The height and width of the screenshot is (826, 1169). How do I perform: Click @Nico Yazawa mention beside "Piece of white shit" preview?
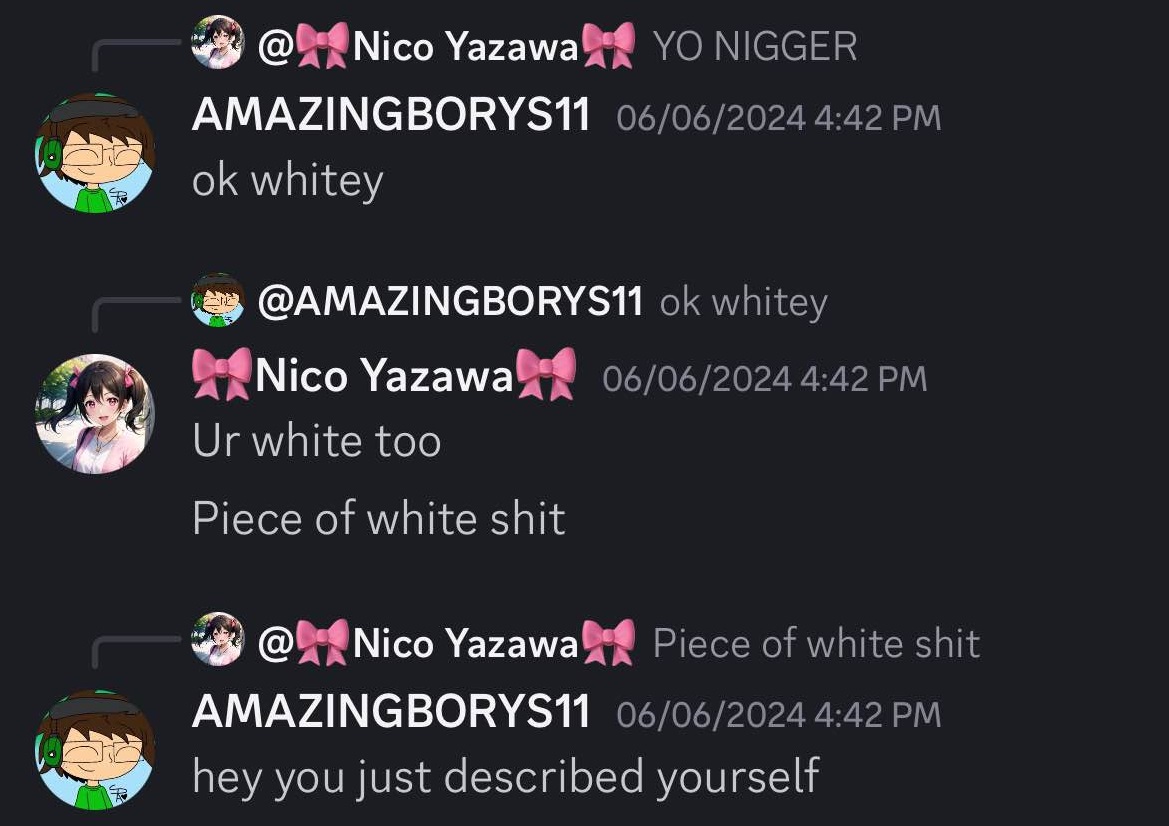(x=446, y=643)
